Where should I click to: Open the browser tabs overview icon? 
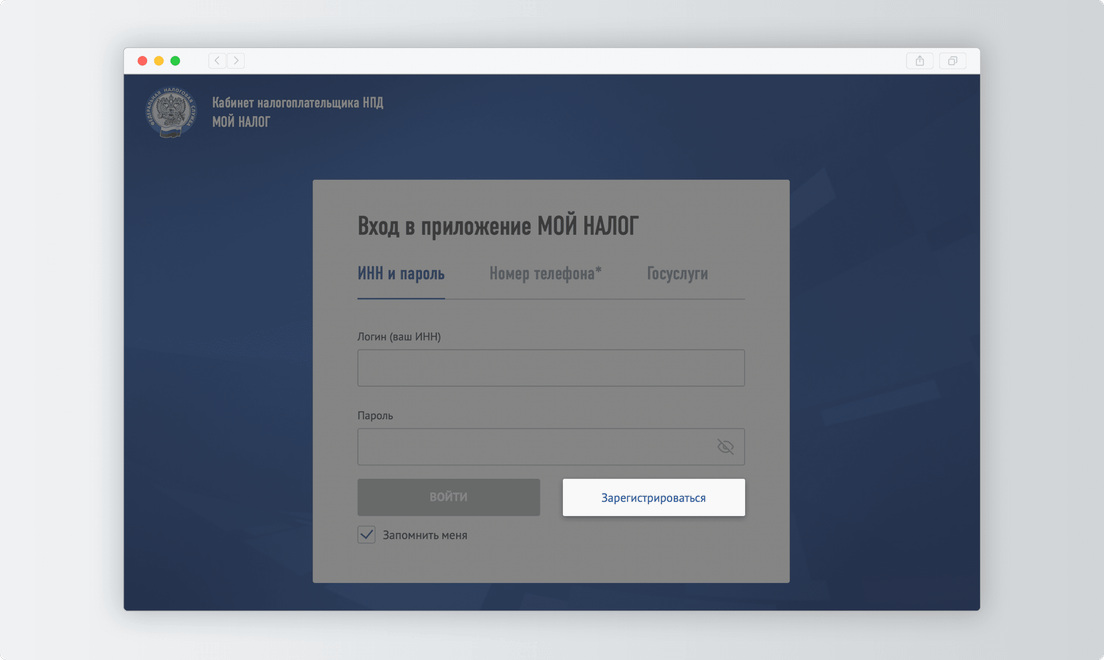coord(952,61)
